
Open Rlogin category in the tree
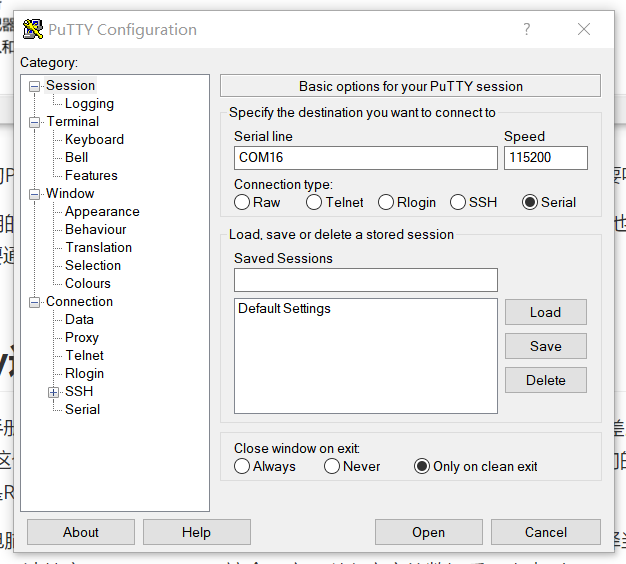[x=84, y=373]
